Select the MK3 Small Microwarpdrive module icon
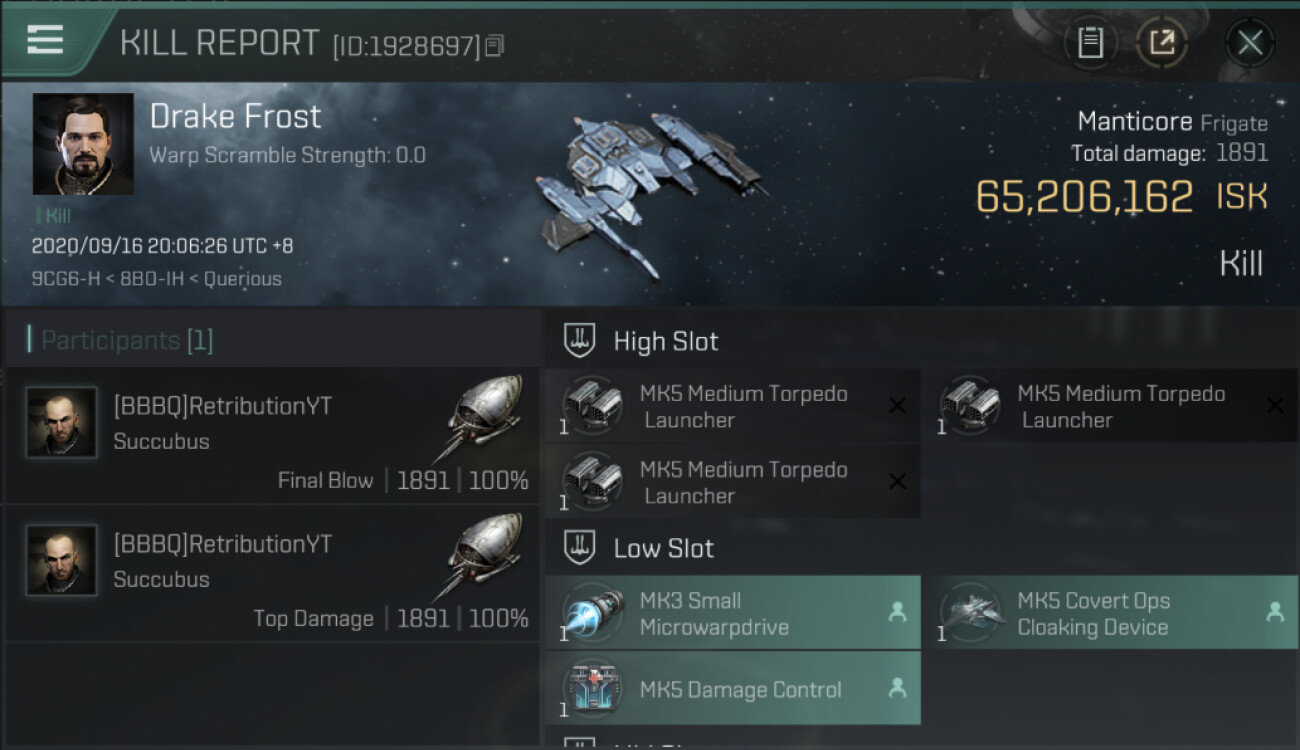Viewport: 1300px width, 750px height. [593, 613]
